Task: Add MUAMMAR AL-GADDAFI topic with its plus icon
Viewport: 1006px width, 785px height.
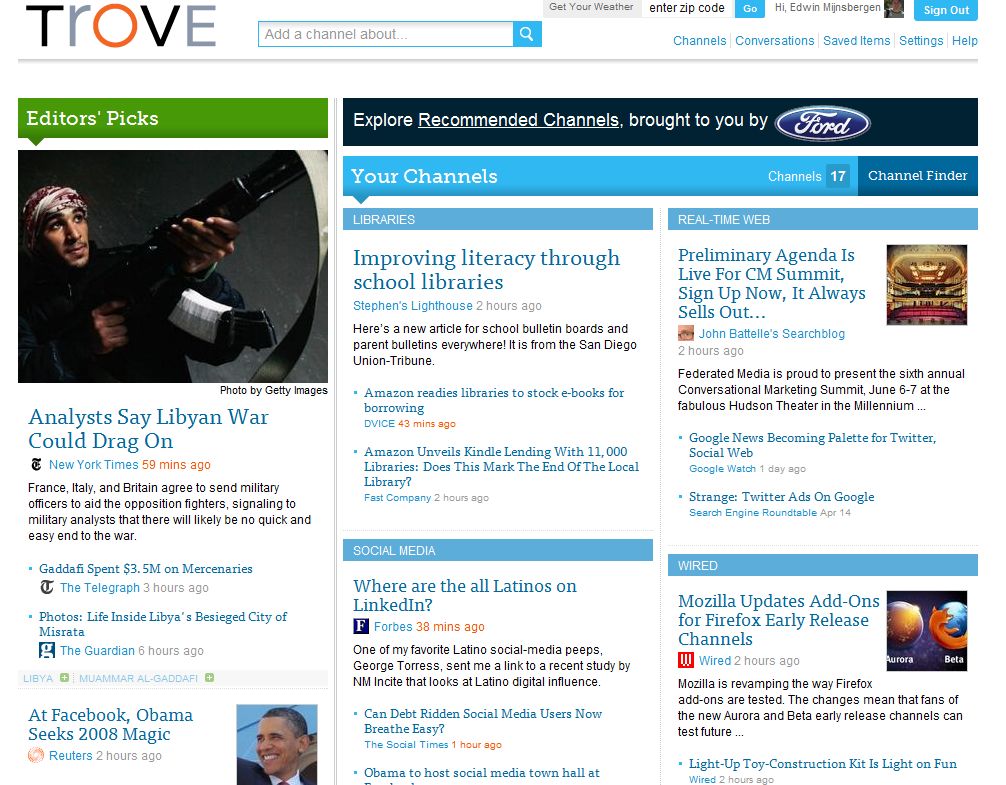Action: tap(209, 678)
